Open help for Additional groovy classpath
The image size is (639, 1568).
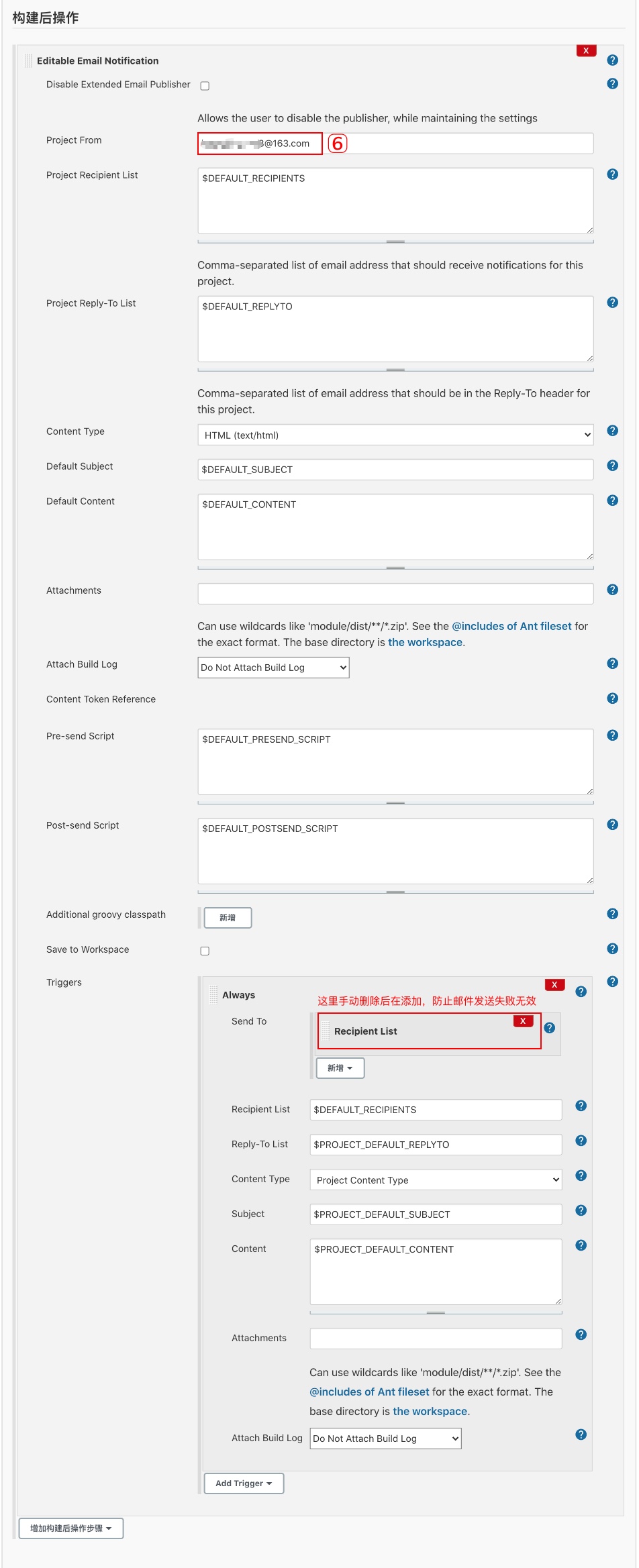tap(612, 914)
